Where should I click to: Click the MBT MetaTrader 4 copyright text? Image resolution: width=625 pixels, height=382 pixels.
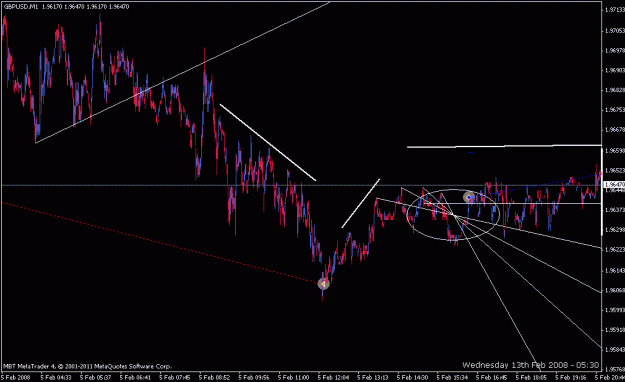[88, 366]
